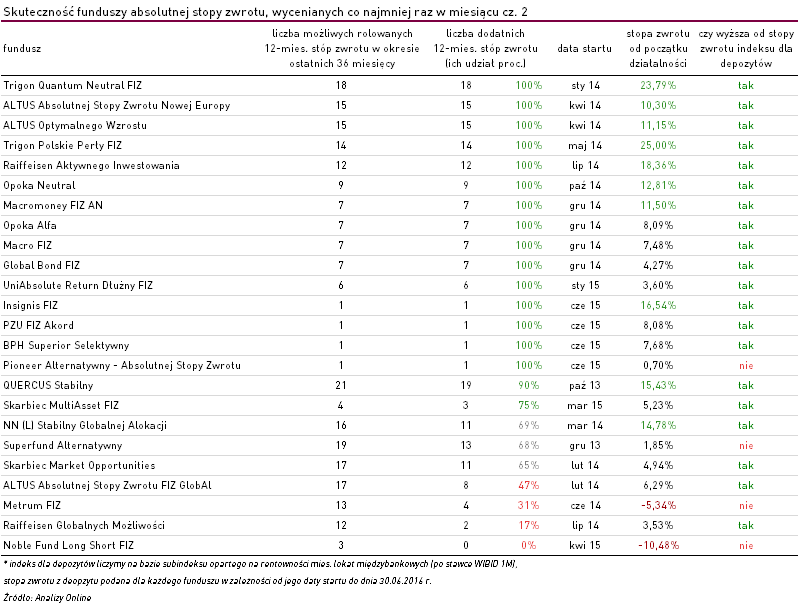Select start date 'kwi 15' for Noble Fund
Image resolution: width=798 pixels, height=607 pixels.
pyautogui.click(x=585, y=545)
